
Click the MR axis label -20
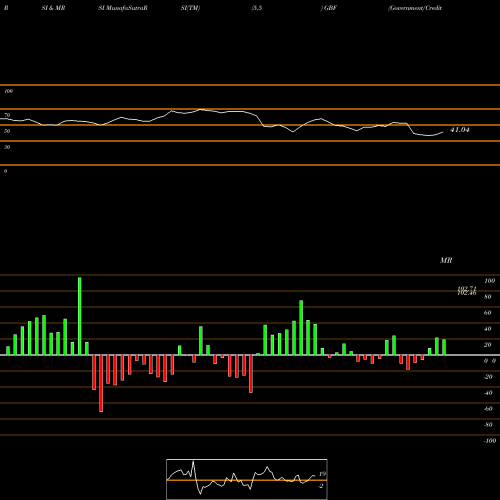488,377
